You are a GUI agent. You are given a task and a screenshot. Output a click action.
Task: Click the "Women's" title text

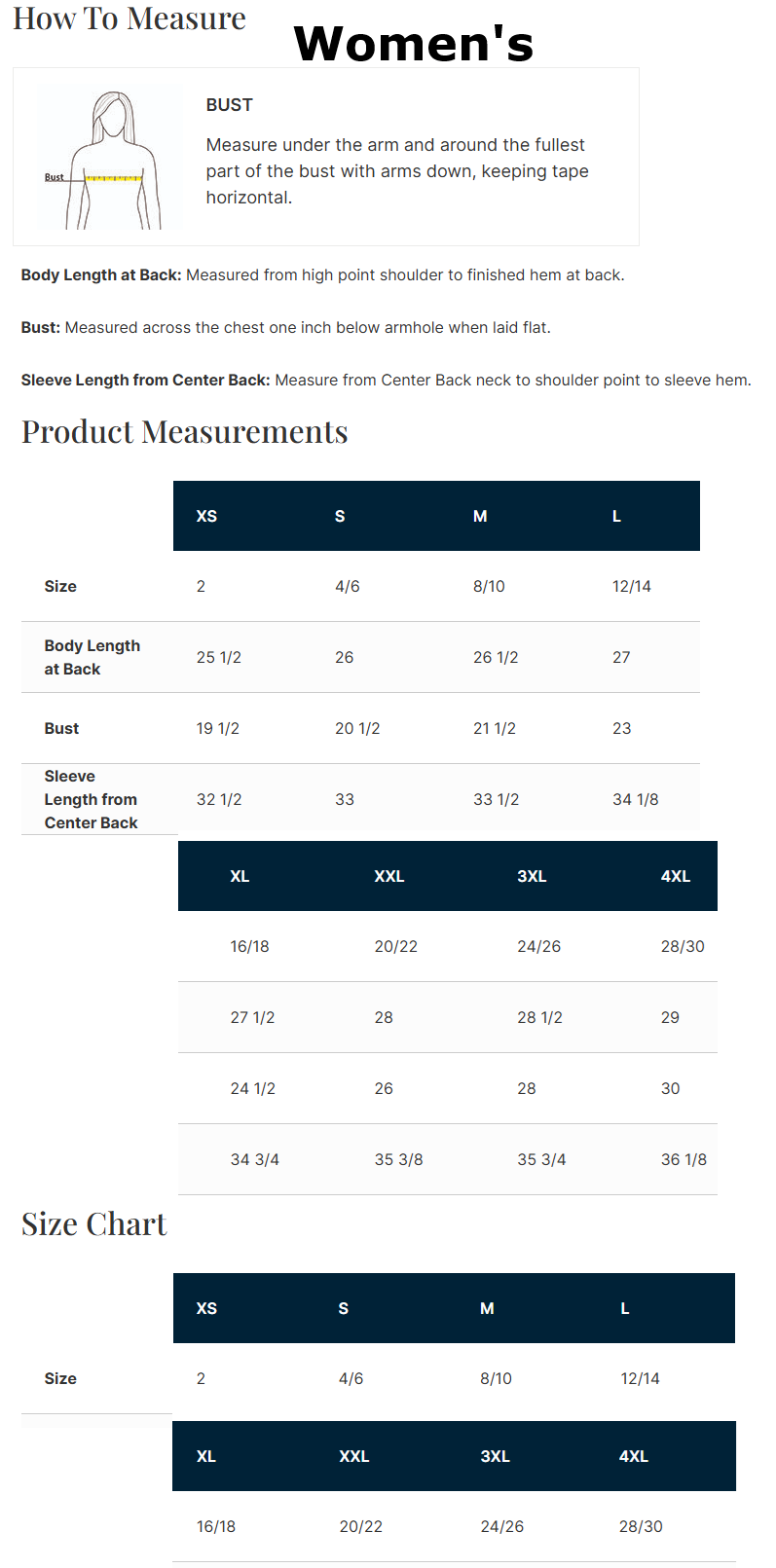coord(413,44)
